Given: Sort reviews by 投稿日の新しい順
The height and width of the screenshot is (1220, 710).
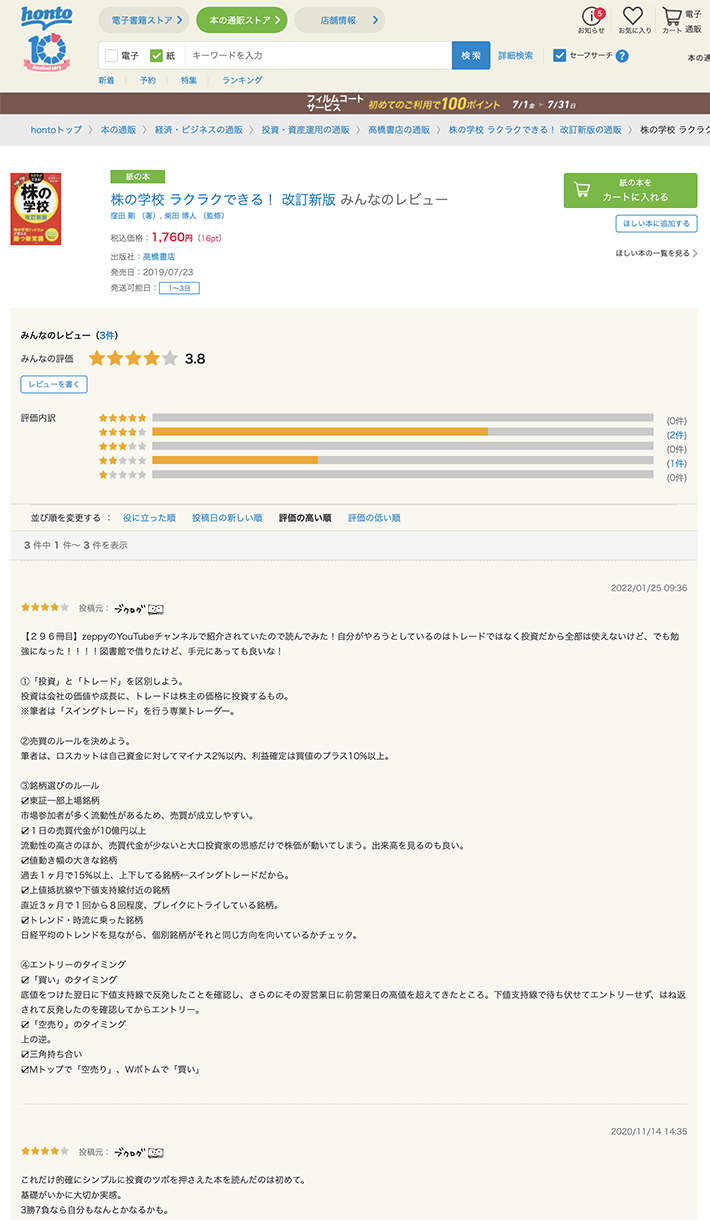Looking at the screenshot, I should (x=227, y=518).
